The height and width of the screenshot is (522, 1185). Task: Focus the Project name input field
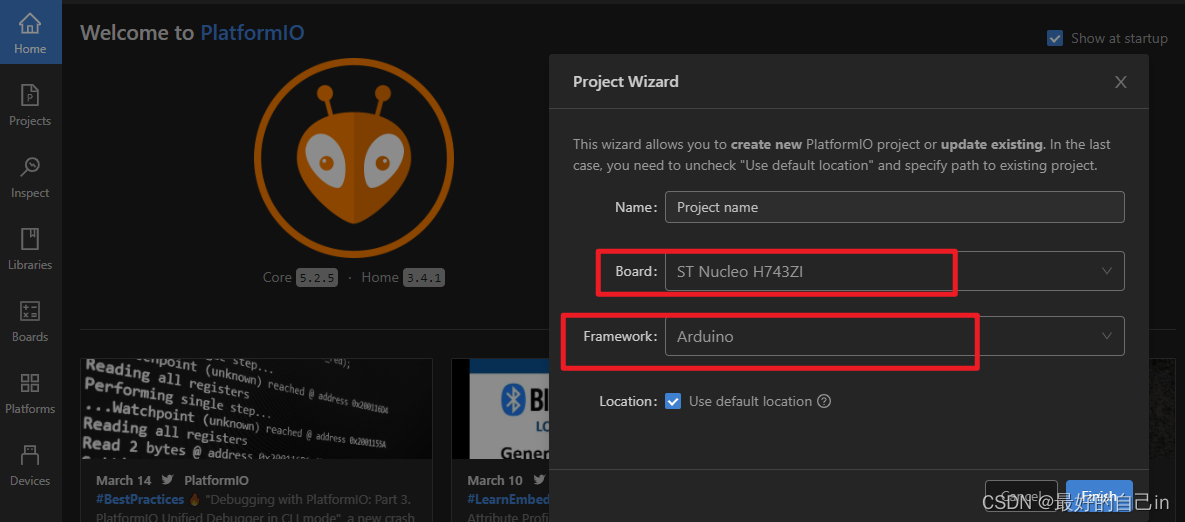tap(895, 207)
